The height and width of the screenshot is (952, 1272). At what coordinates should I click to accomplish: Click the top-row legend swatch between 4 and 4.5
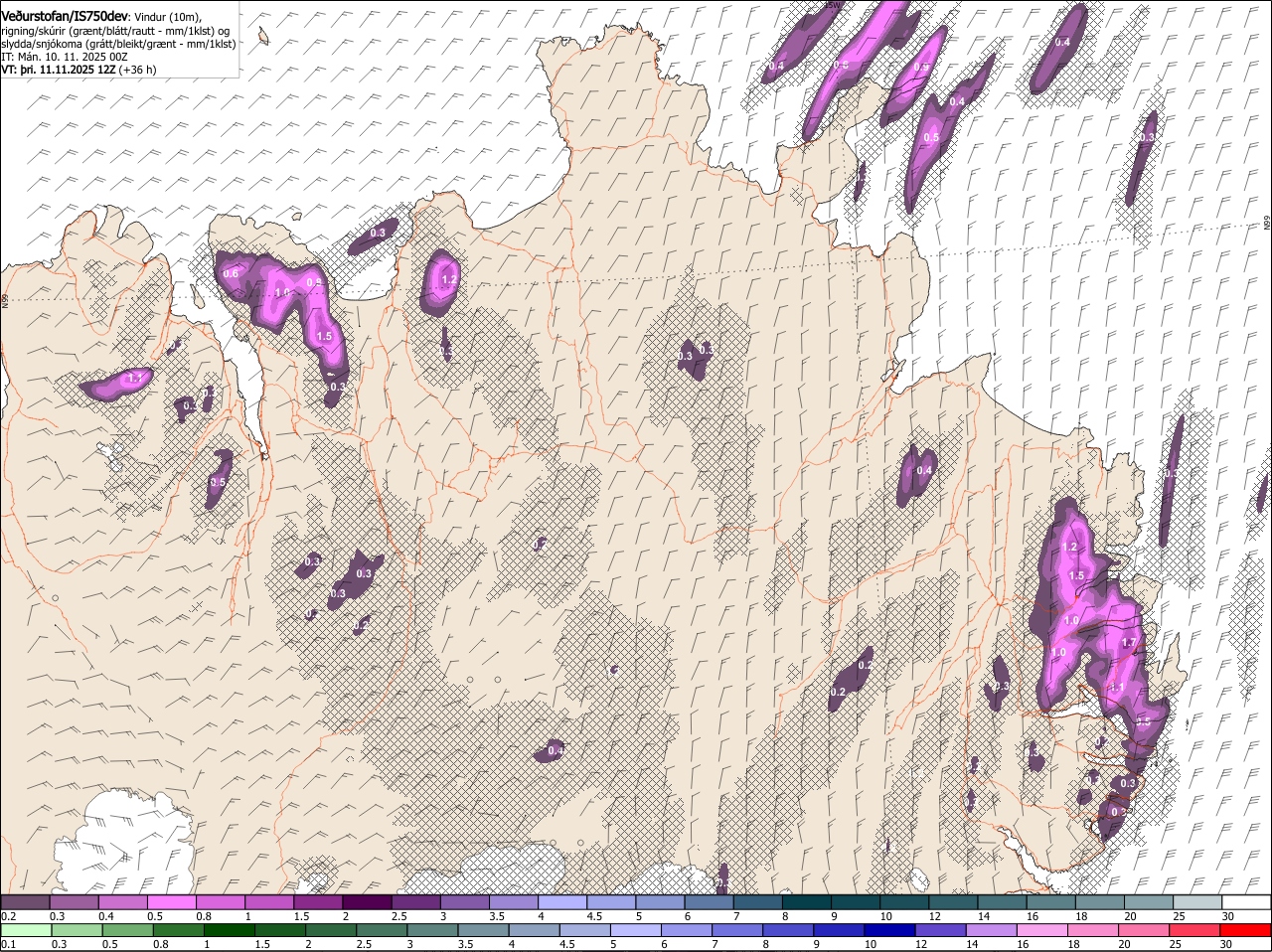click(562, 902)
